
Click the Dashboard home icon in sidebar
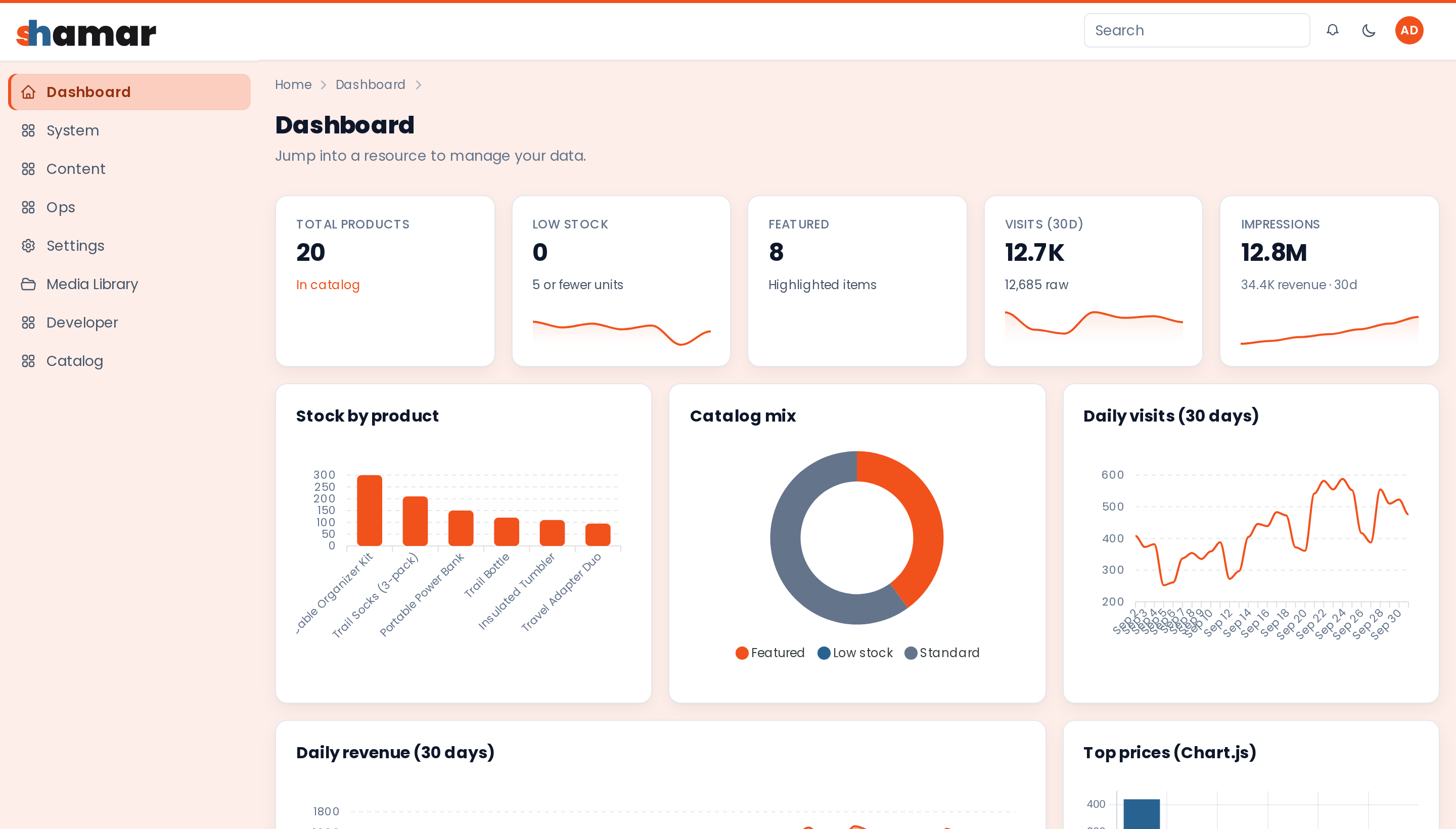[x=28, y=92]
